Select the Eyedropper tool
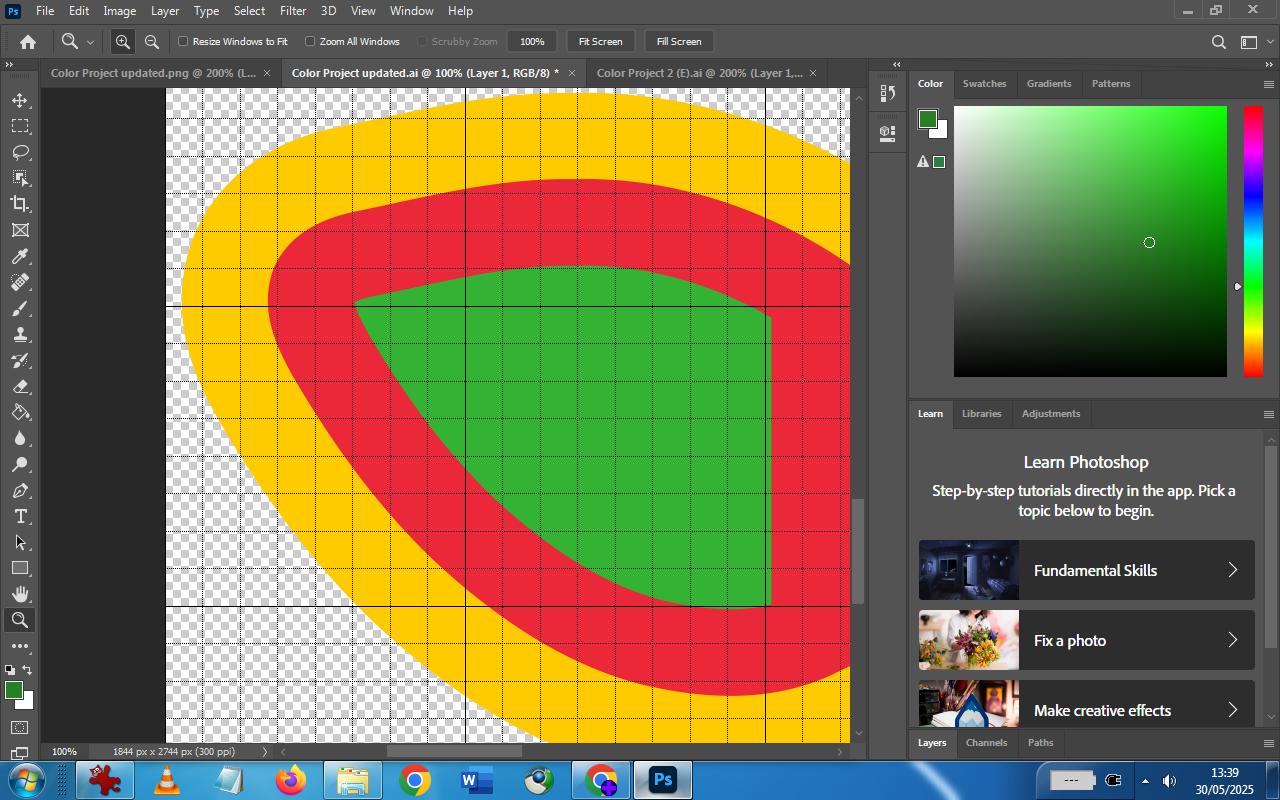 pos(20,256)
